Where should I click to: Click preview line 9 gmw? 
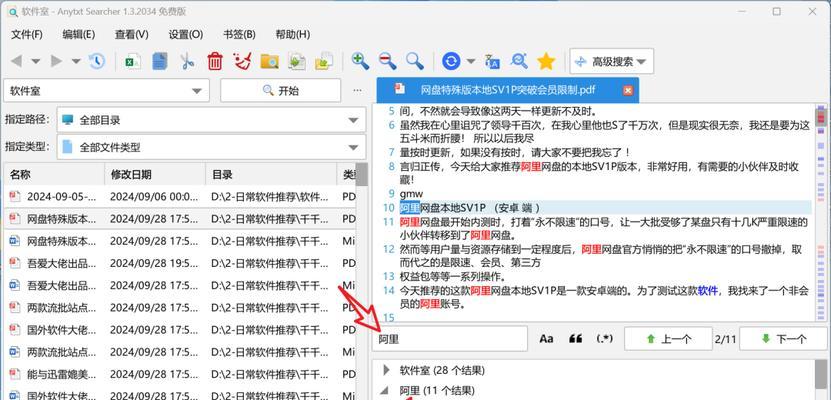(x=411, y=193)
